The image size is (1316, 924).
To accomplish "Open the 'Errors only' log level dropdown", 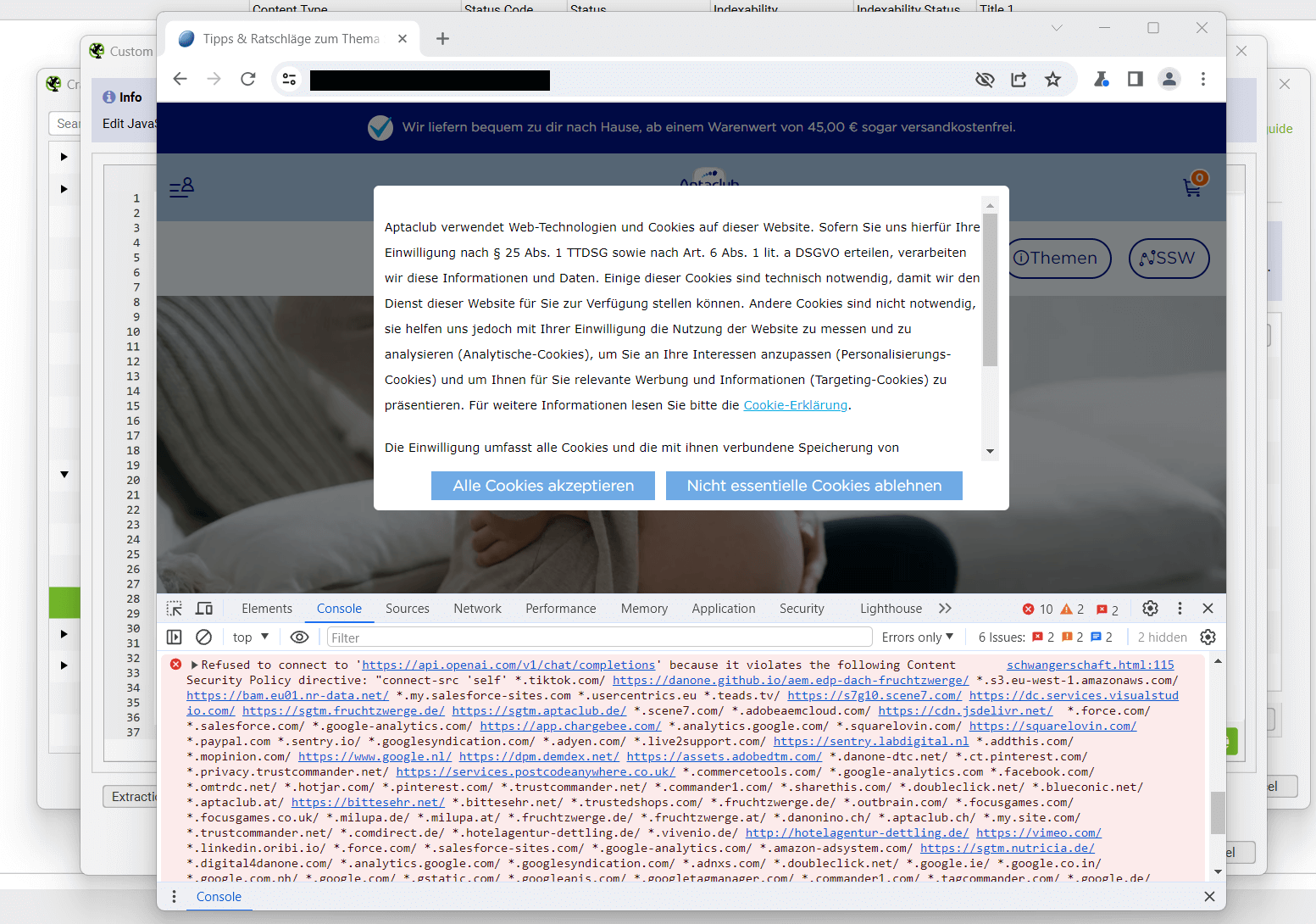I will click(918, 637).
